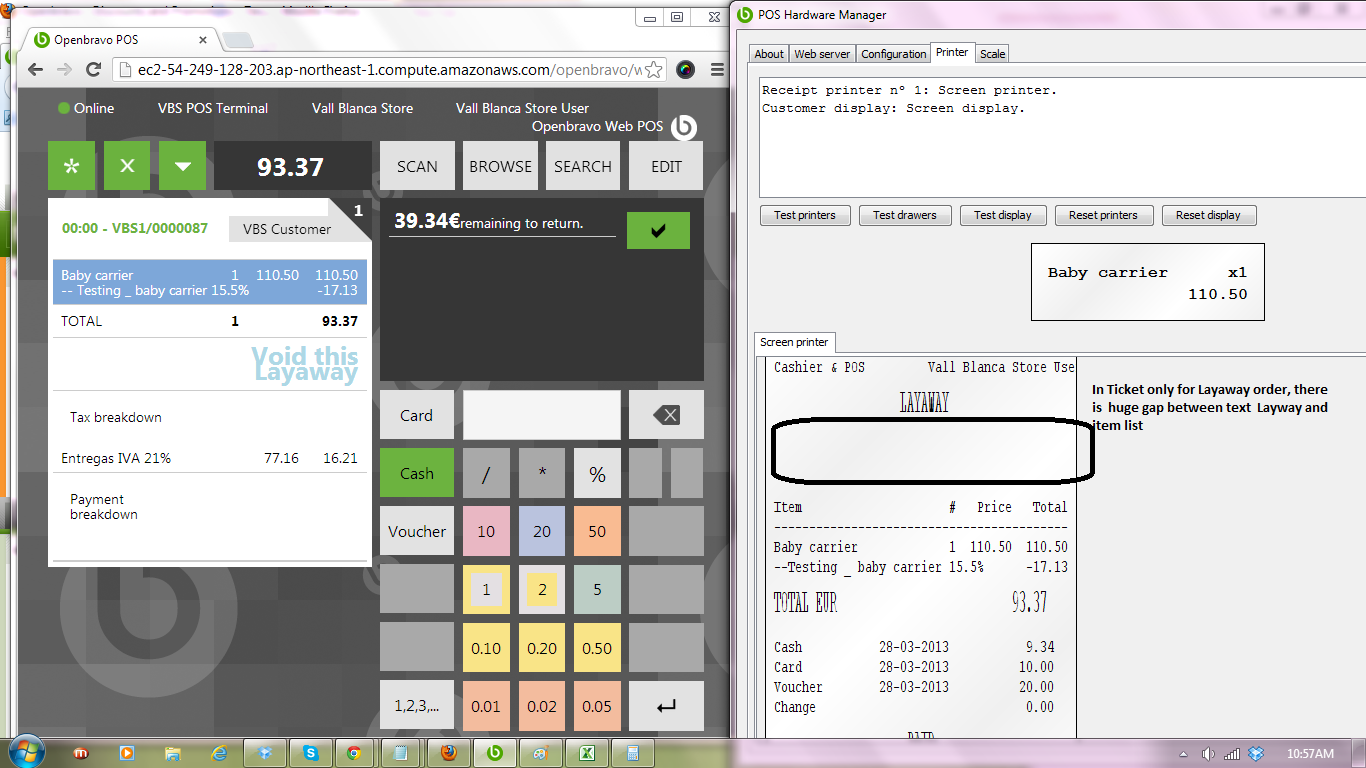The width and height of the screenshot is (1366, 768).
Task: Bookmark the page with the star icon
Action: pos(652,69)
